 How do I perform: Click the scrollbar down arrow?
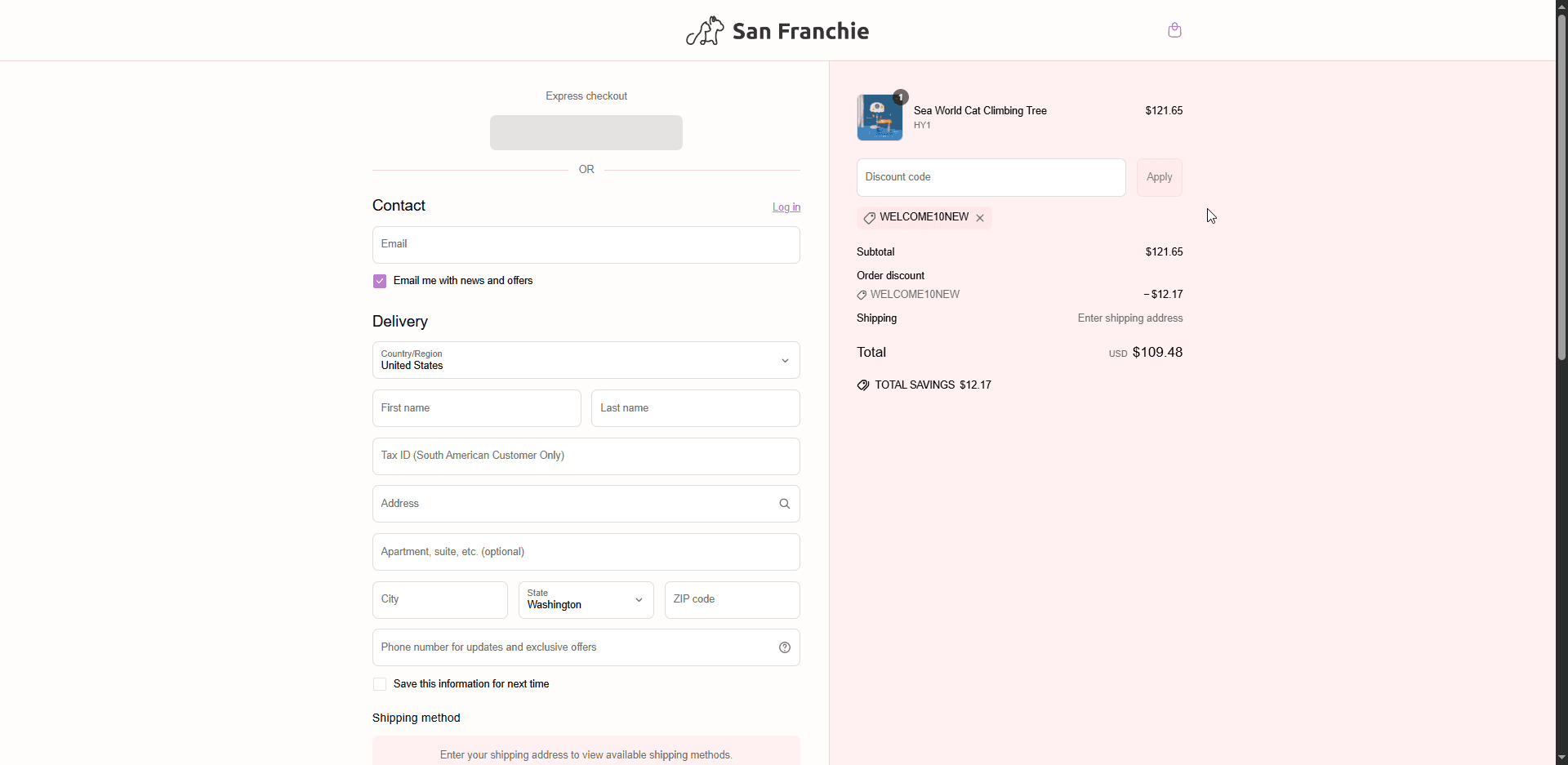click(x=1561, y=758)
